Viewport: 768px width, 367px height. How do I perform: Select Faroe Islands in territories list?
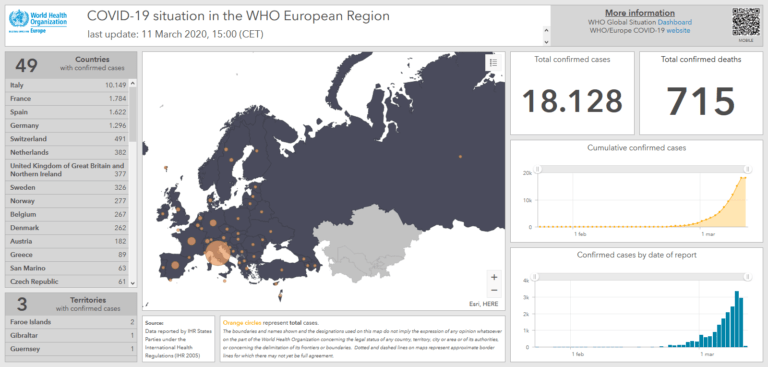tap(71, 322)
